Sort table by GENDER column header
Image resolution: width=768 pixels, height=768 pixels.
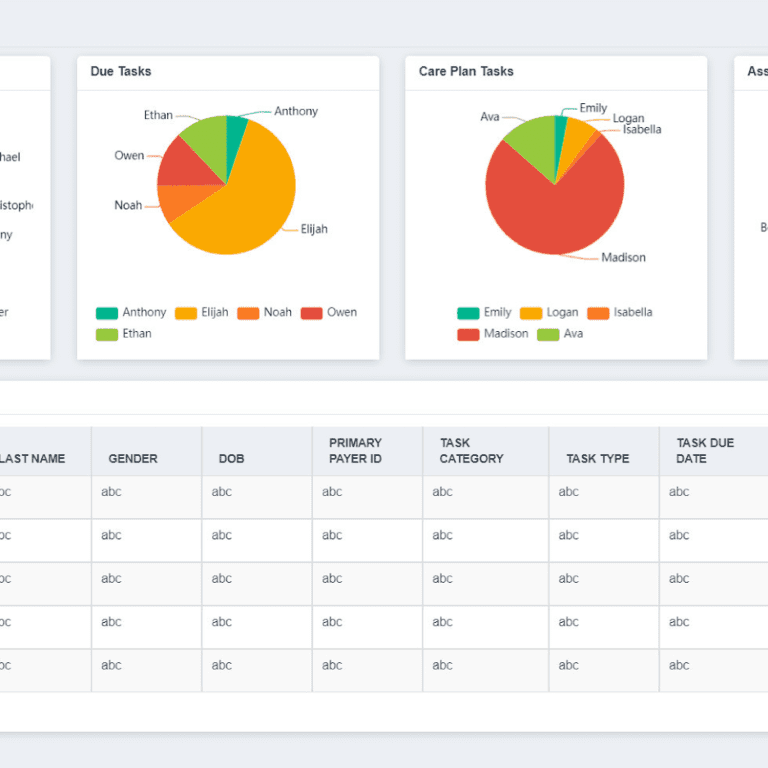pyautogui.click(x=133, y=459)
